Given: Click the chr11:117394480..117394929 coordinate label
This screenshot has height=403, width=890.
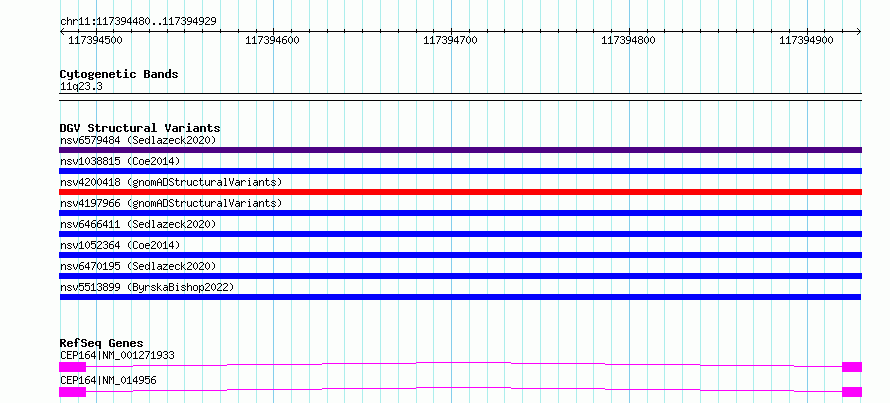Looking at the screenshot, I should (x=138, y=21).
